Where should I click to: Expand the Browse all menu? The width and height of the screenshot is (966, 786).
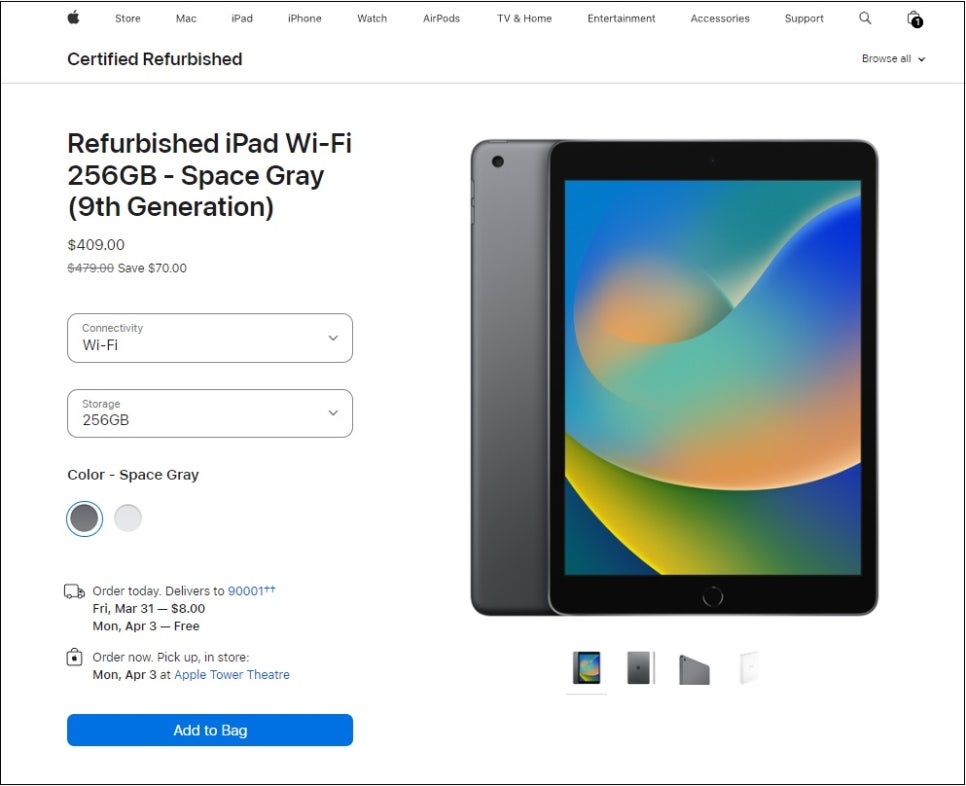point(893,59)
